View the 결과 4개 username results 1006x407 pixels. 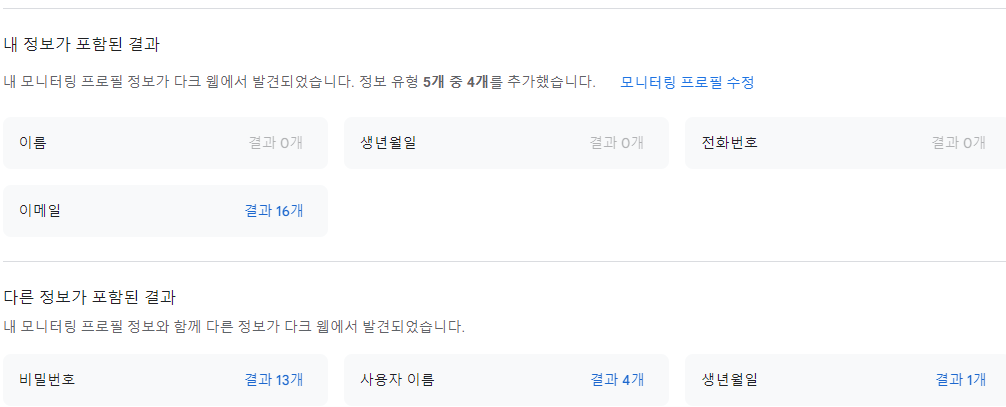click(617, 380)
